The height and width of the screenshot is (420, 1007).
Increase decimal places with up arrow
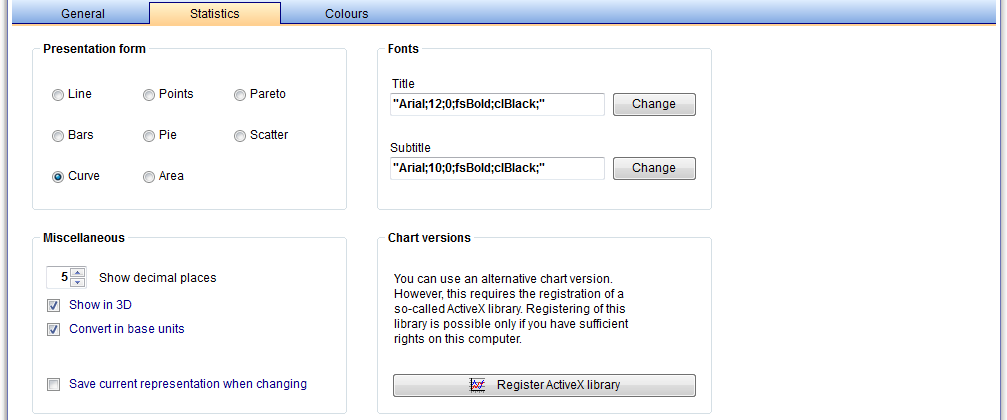coord(78,272)
